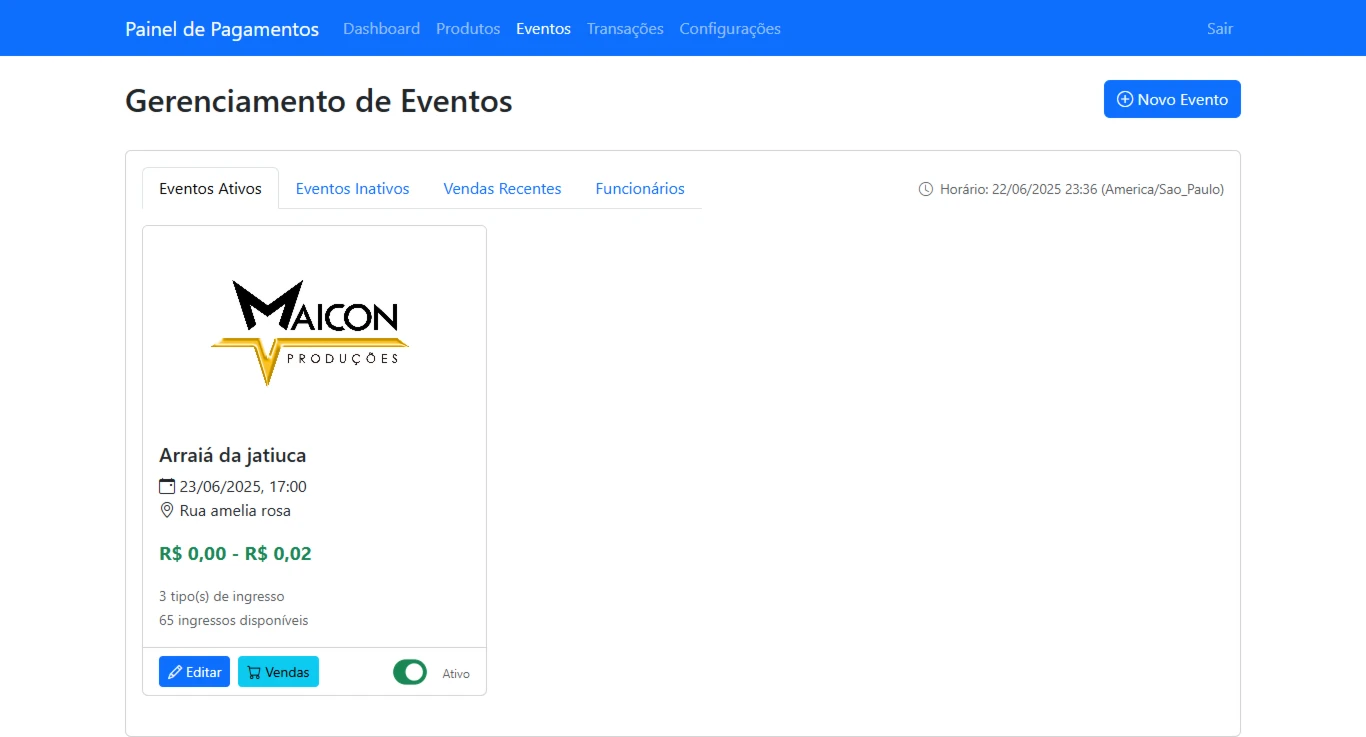Screen dimensions: 1366x737
Task: Click the clock icon next to Horário
Action: tap(926, 189)
